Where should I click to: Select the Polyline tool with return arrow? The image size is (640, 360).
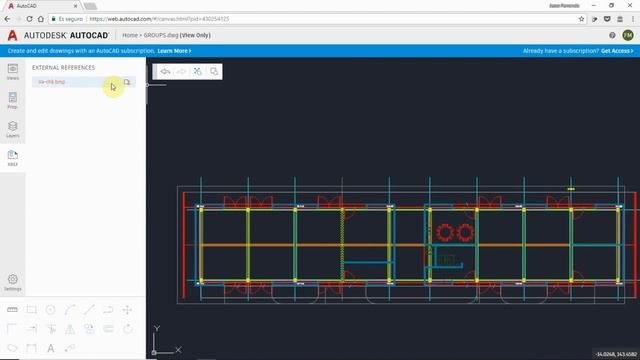click(108, 310)
